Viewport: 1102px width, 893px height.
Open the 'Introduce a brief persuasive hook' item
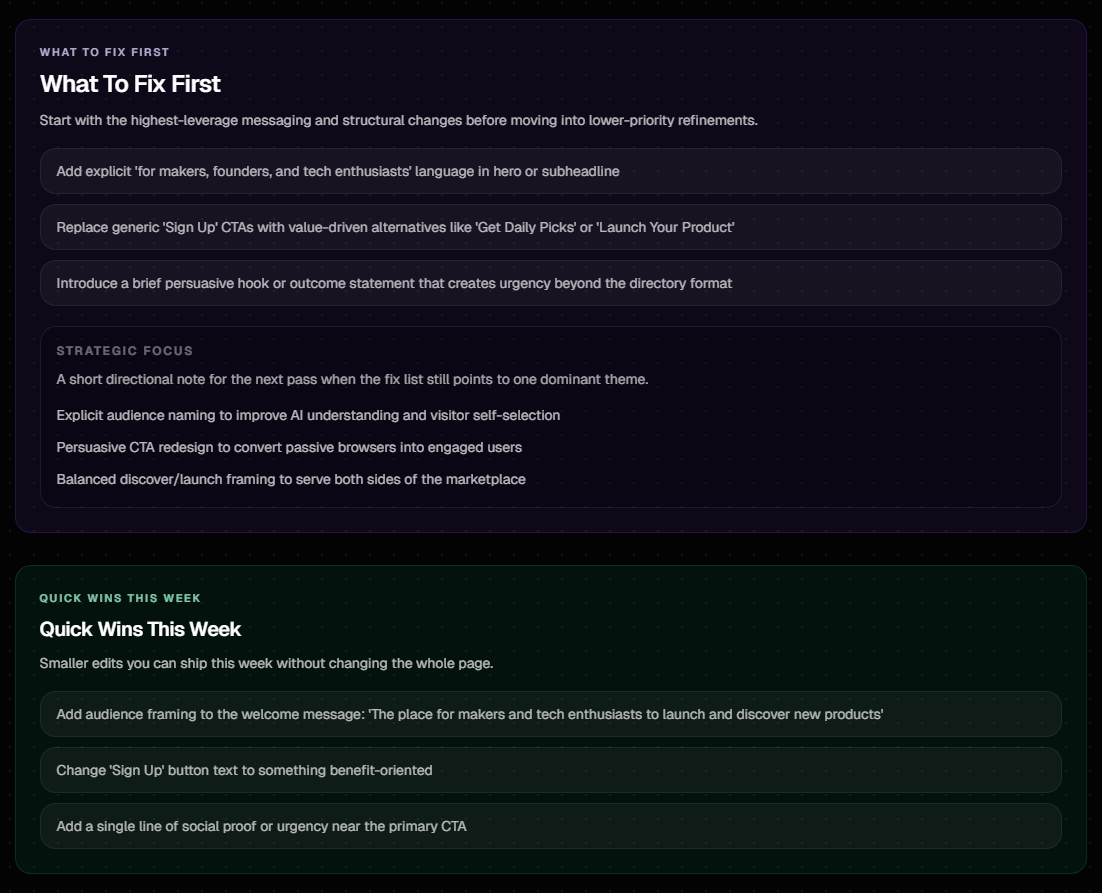pos(394,283)
